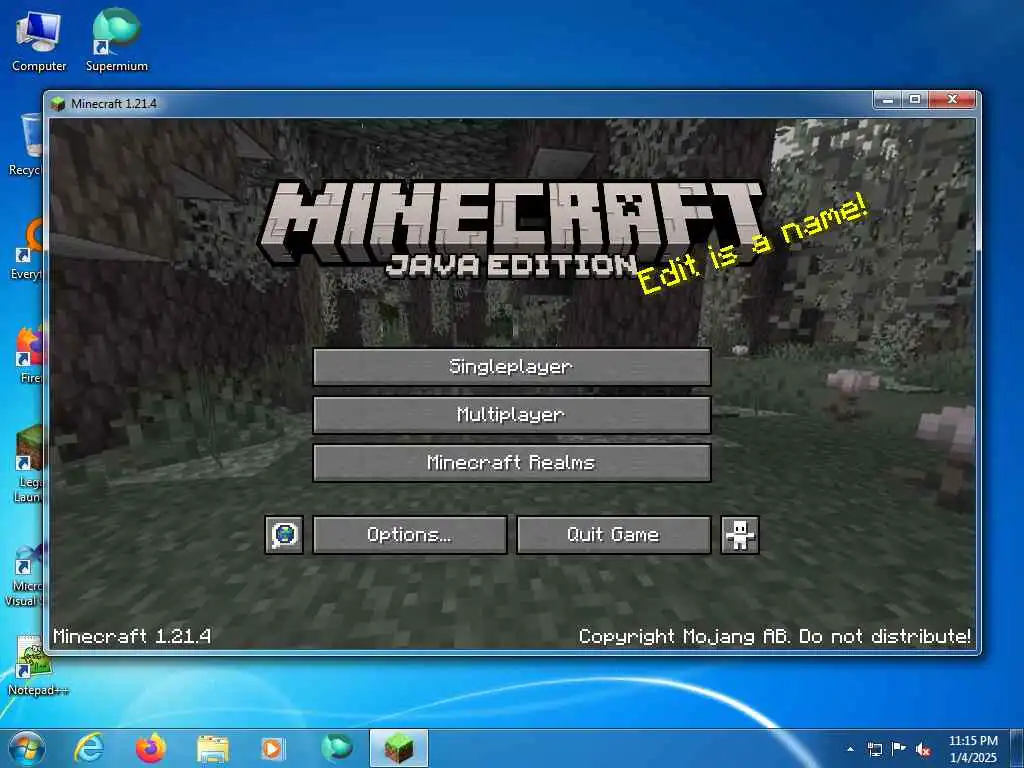Screen dimensions: 1024x768
Task: Select the Recycle Bin desktop icon
Action: coord(26,145)
